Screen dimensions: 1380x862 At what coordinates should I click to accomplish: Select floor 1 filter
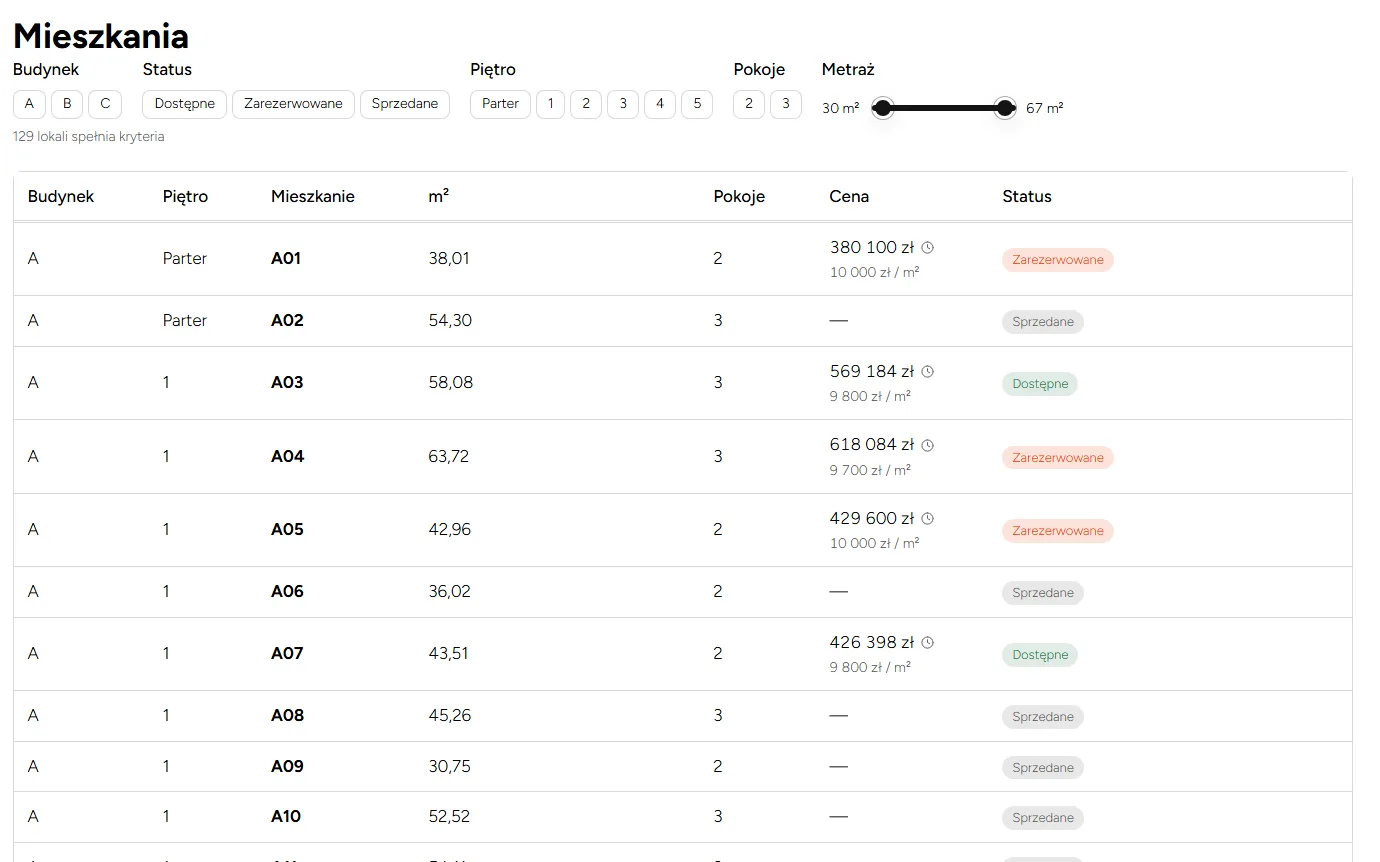551,104
